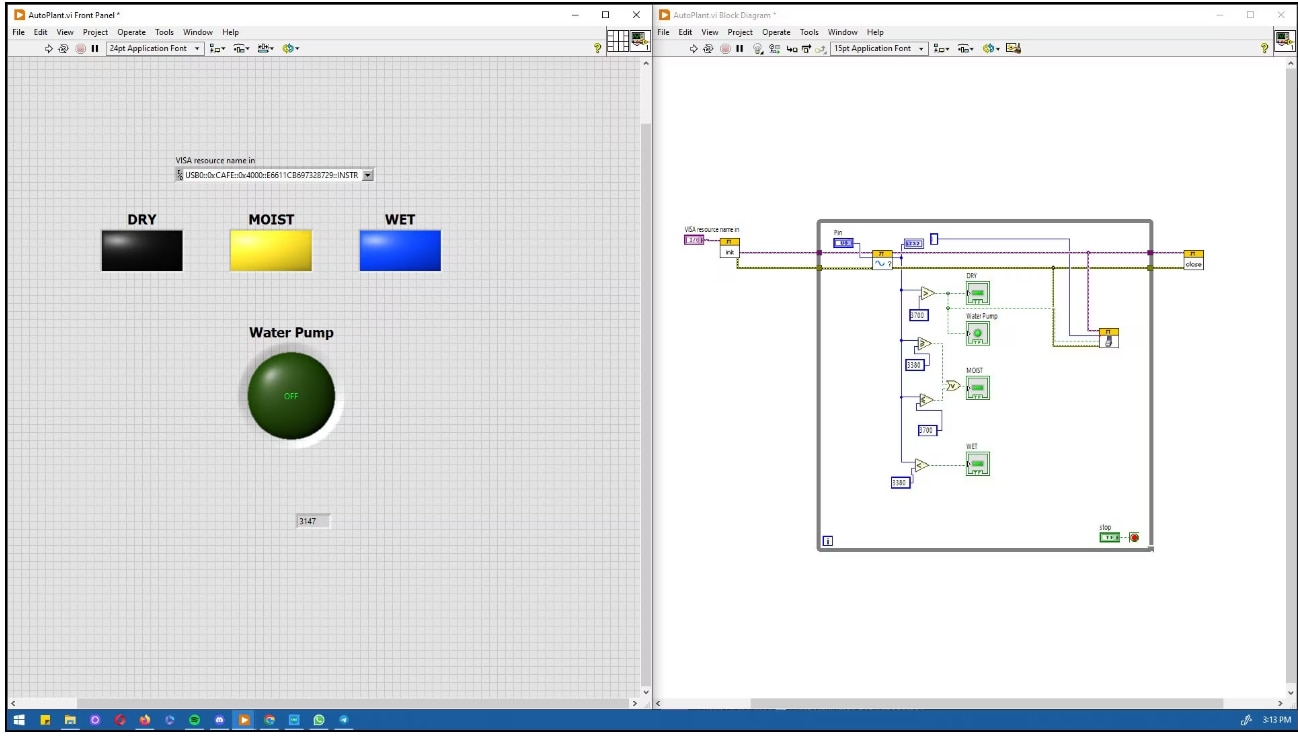The image size is (1298, 744).
Task: Click Front Panel vertical scrollbar
Action: coord(645,380)
